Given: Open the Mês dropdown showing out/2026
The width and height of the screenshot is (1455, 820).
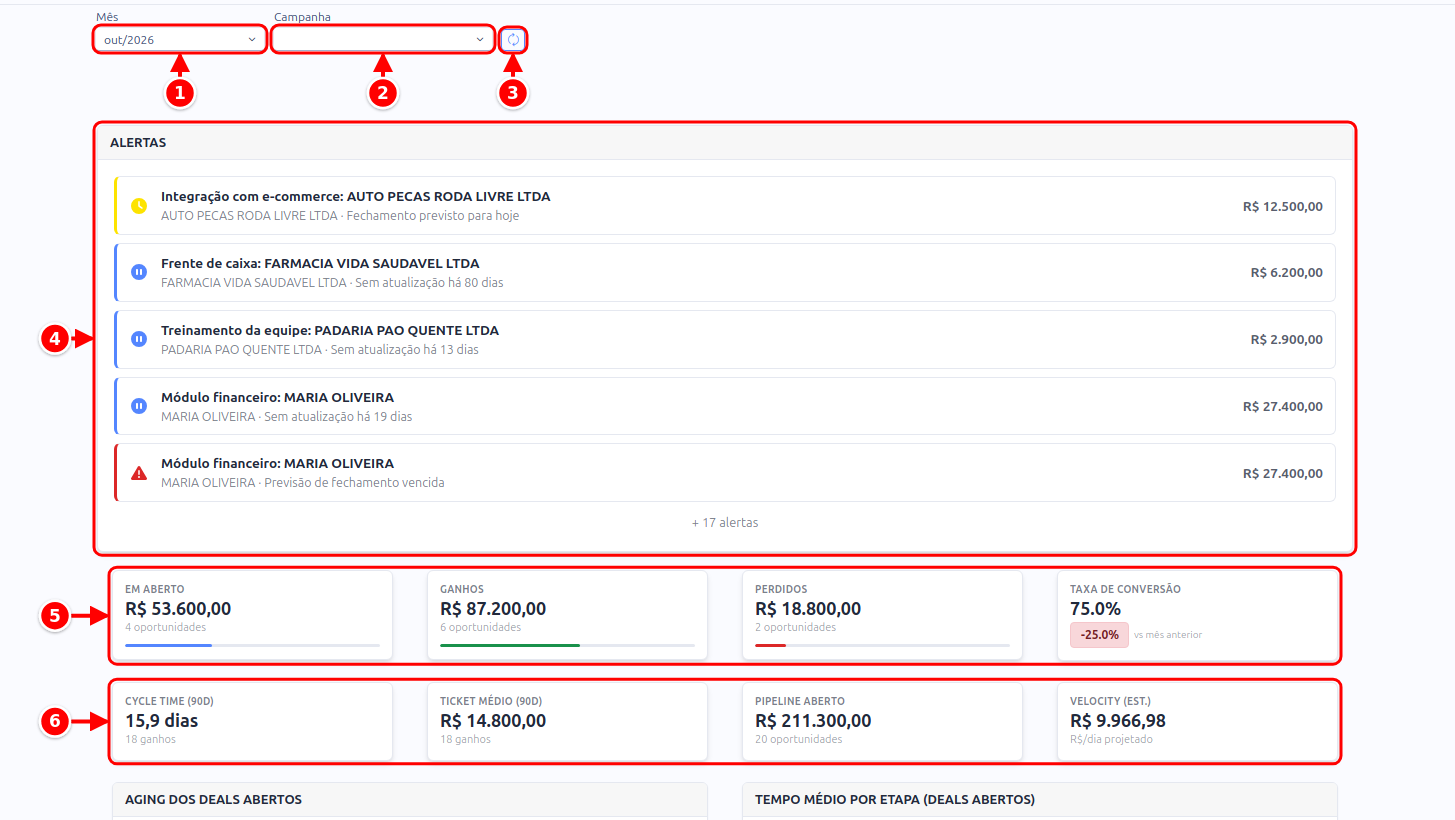Looking at the screenshot, I should tap(180, 40).
